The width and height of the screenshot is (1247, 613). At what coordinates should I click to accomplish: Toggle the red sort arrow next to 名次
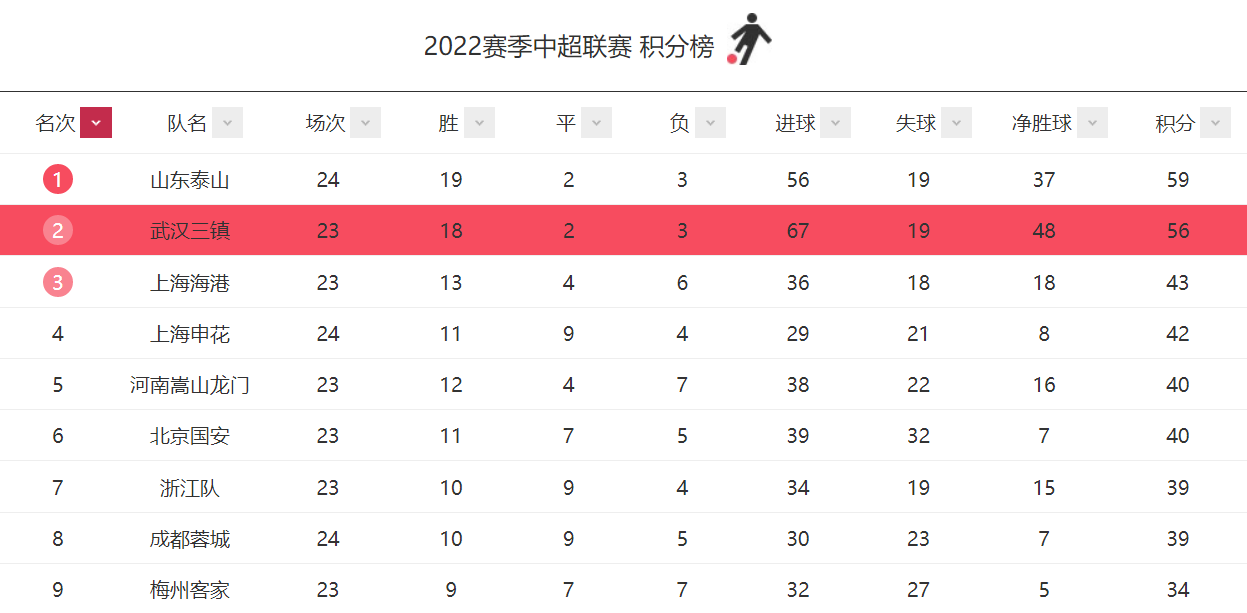click(x=96, y=123)
